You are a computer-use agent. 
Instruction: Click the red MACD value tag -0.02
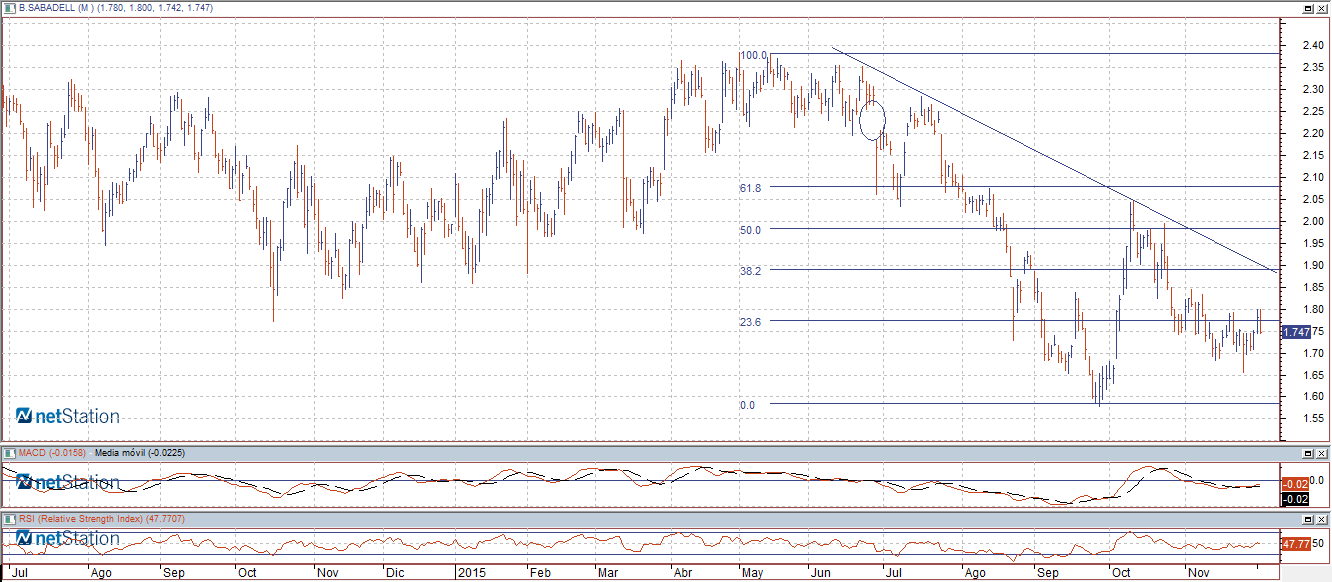coord(1295,484)
